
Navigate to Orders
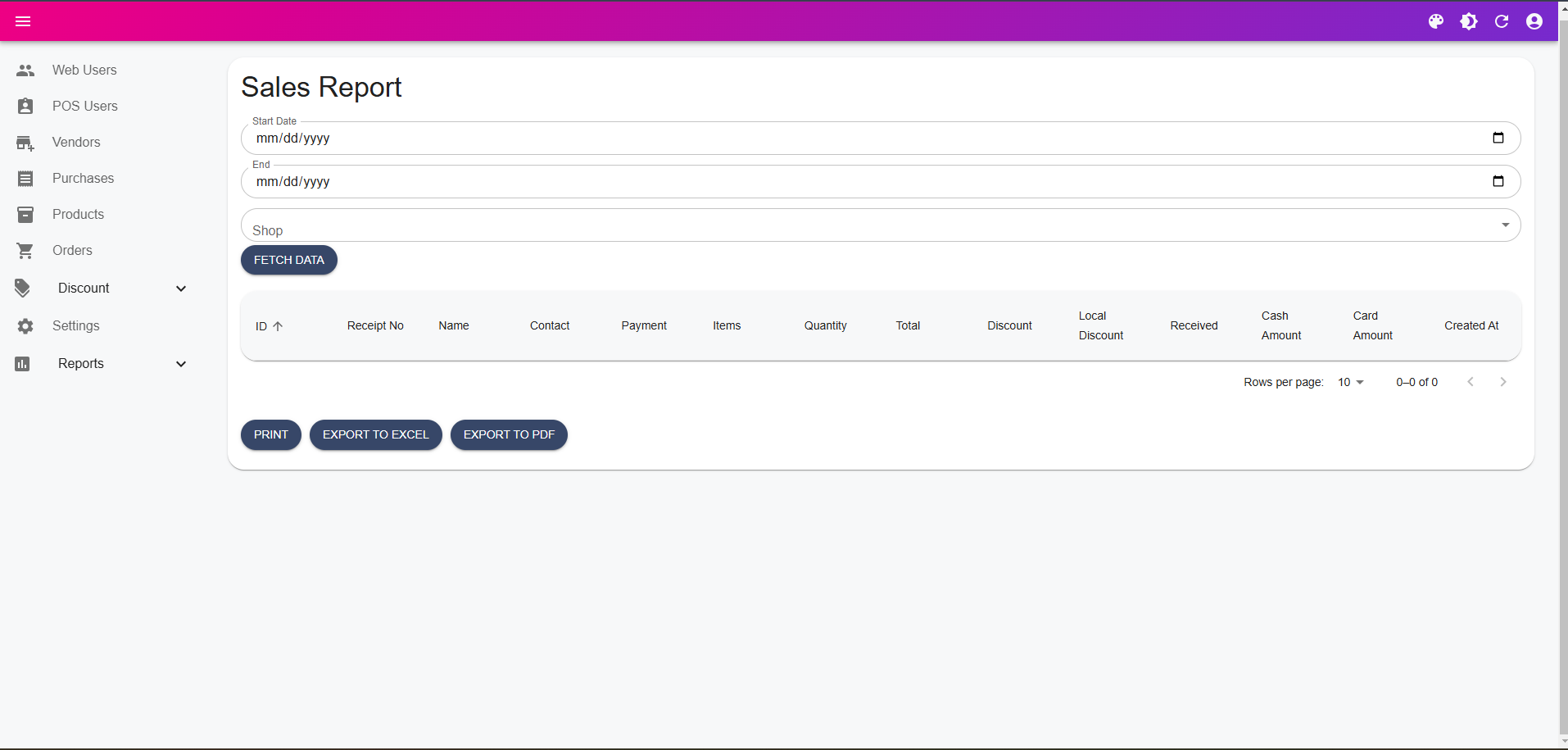coord(72,251)
